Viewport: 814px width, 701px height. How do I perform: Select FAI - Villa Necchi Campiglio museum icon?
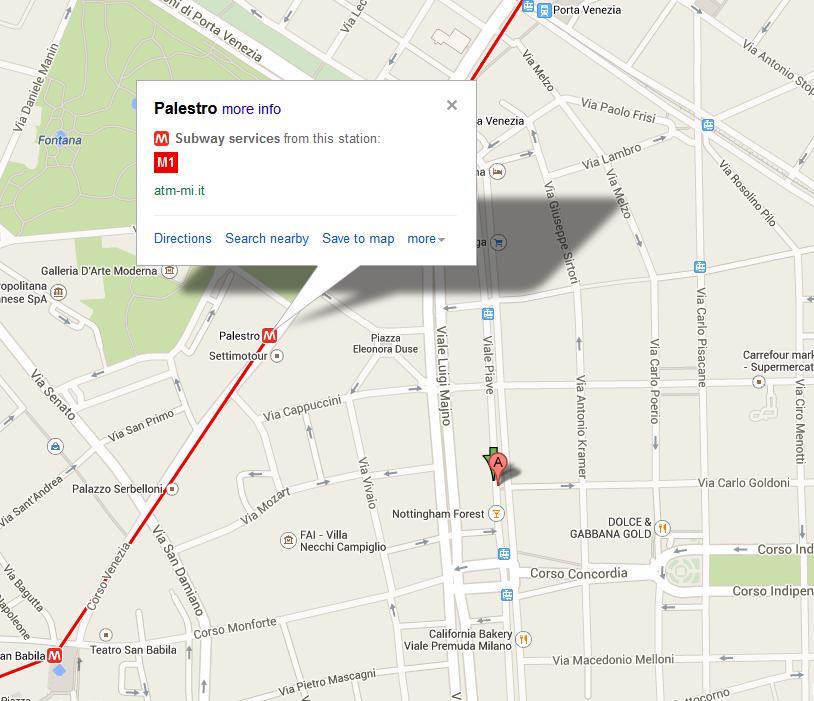pyautogui.click(x=288, y=541)
